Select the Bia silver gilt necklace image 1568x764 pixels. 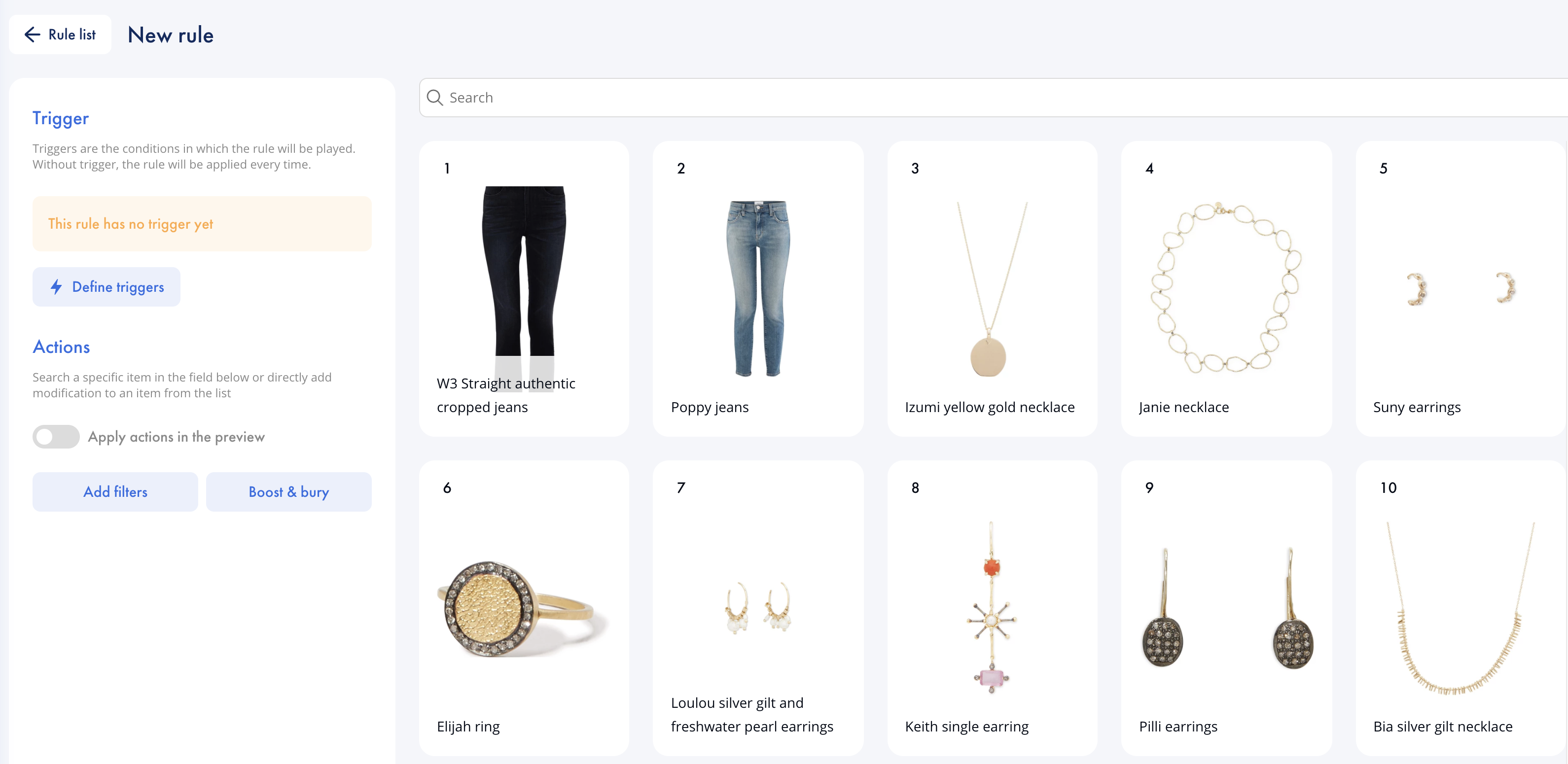click(1460, 608)
